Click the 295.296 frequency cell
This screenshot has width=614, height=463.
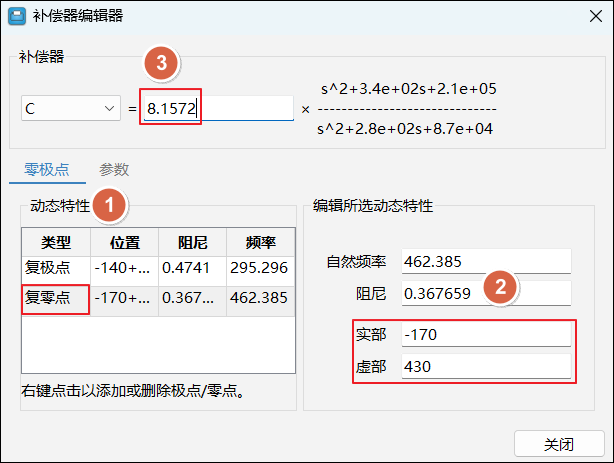pos(261,268)
